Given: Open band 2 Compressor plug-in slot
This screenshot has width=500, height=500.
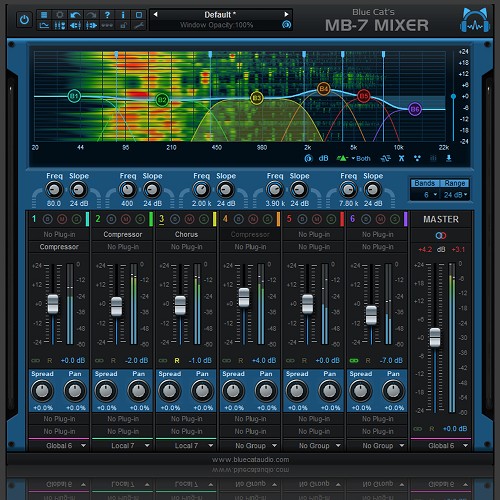Looking at the screenshot, I should click(x=123, y=235).
